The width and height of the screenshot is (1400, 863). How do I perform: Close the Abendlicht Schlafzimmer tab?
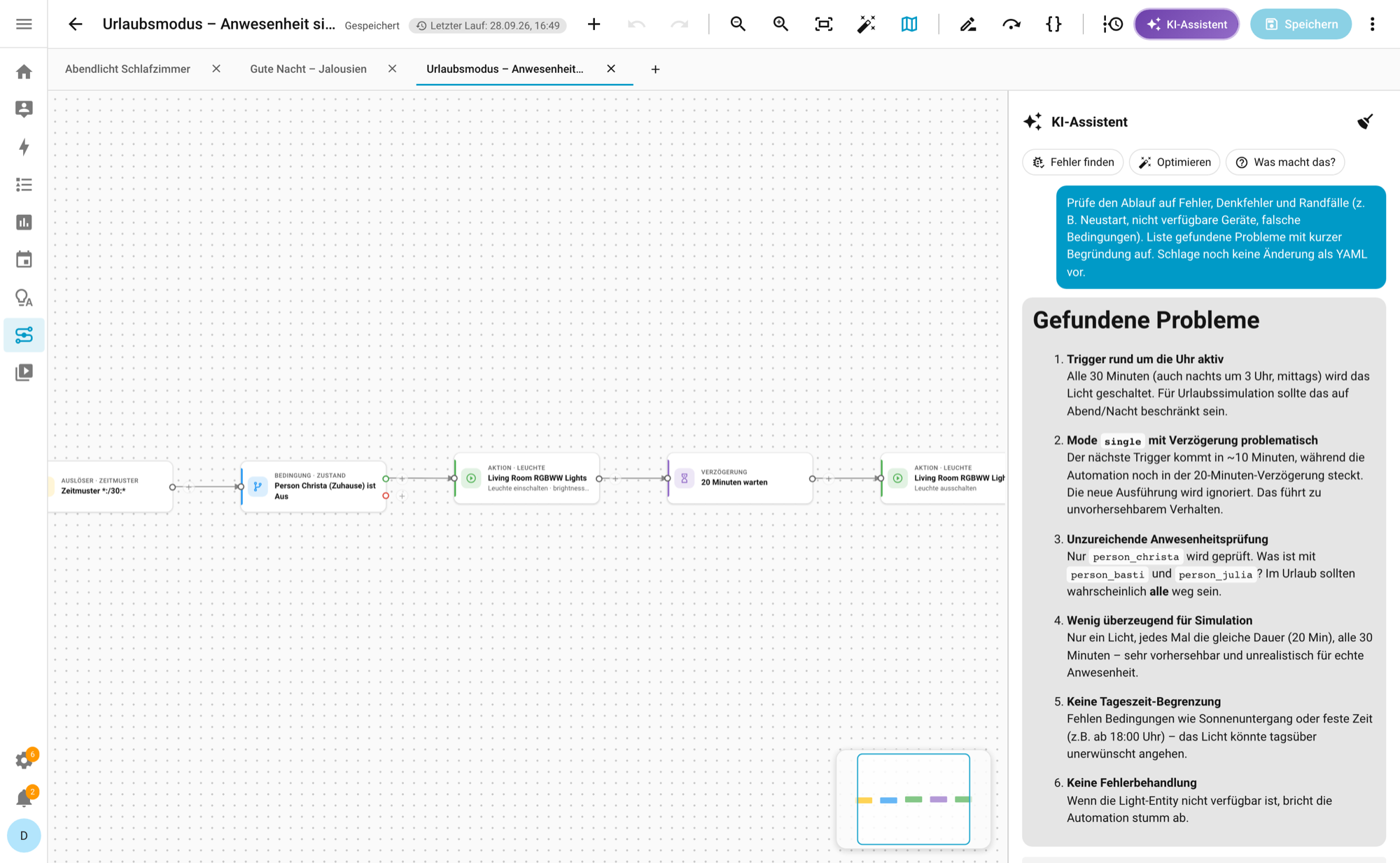(216, 69)
